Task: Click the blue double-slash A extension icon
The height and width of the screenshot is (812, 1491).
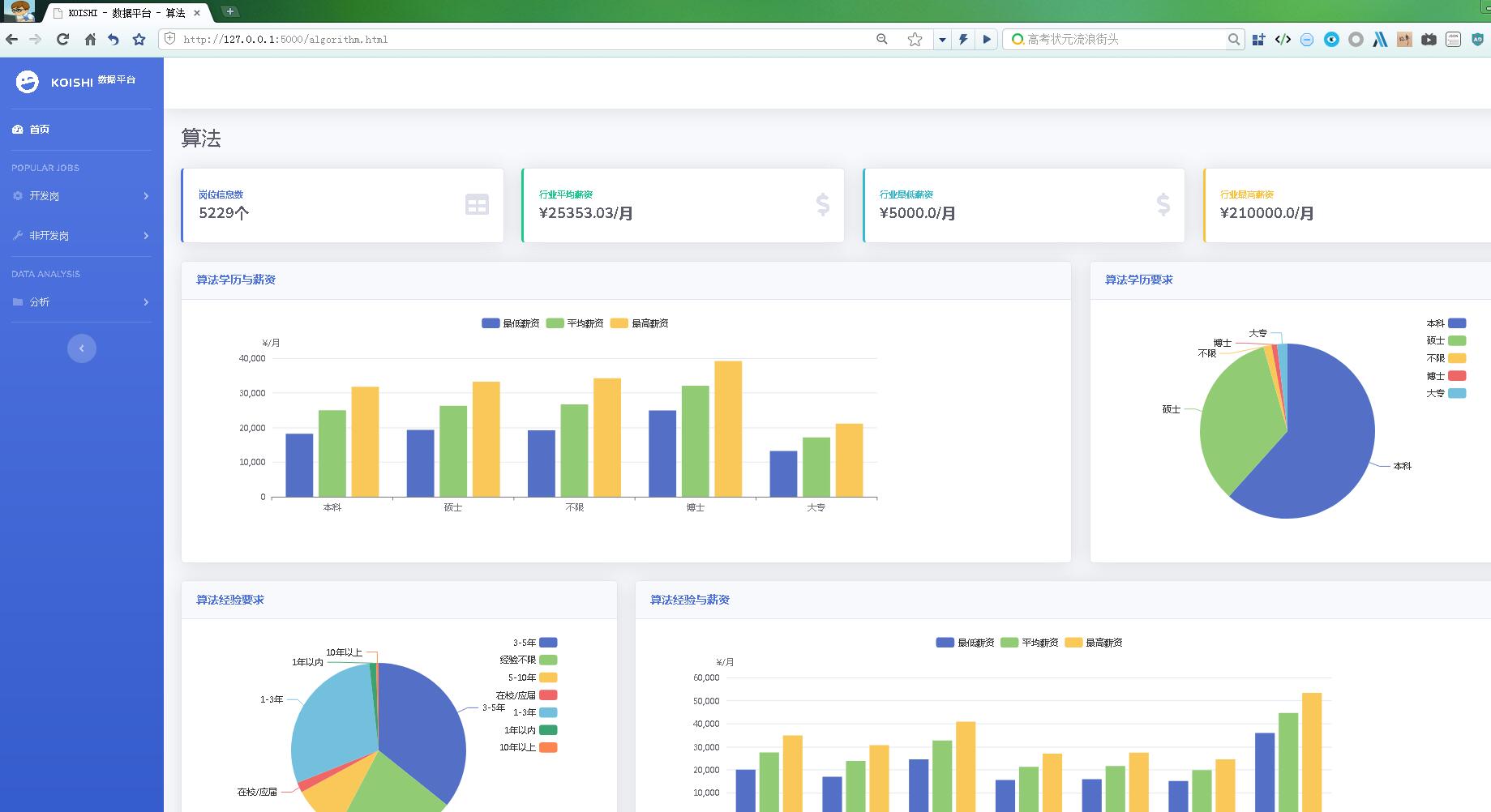Action: click(x=1380, y=39)
